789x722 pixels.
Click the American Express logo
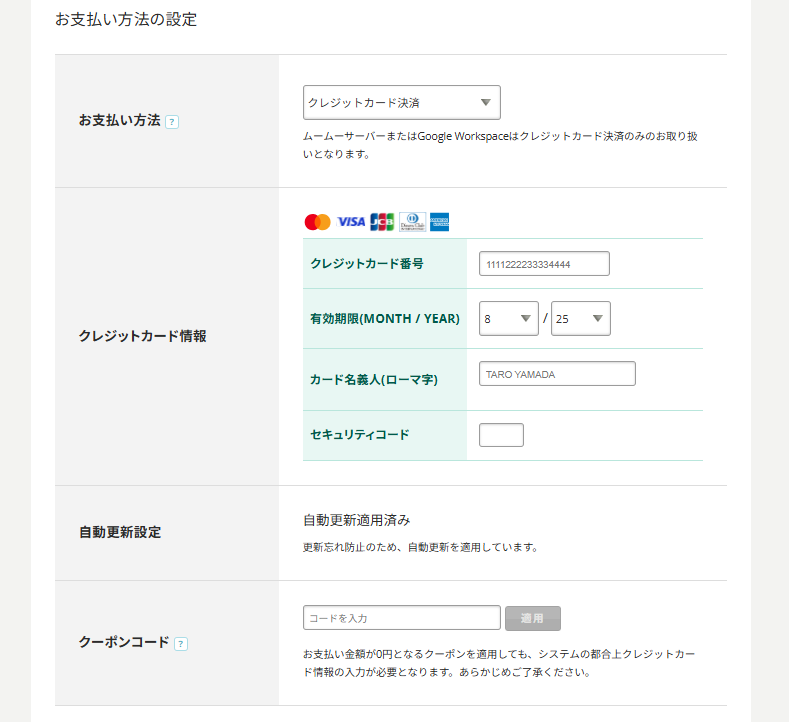[x=440, y=222]
